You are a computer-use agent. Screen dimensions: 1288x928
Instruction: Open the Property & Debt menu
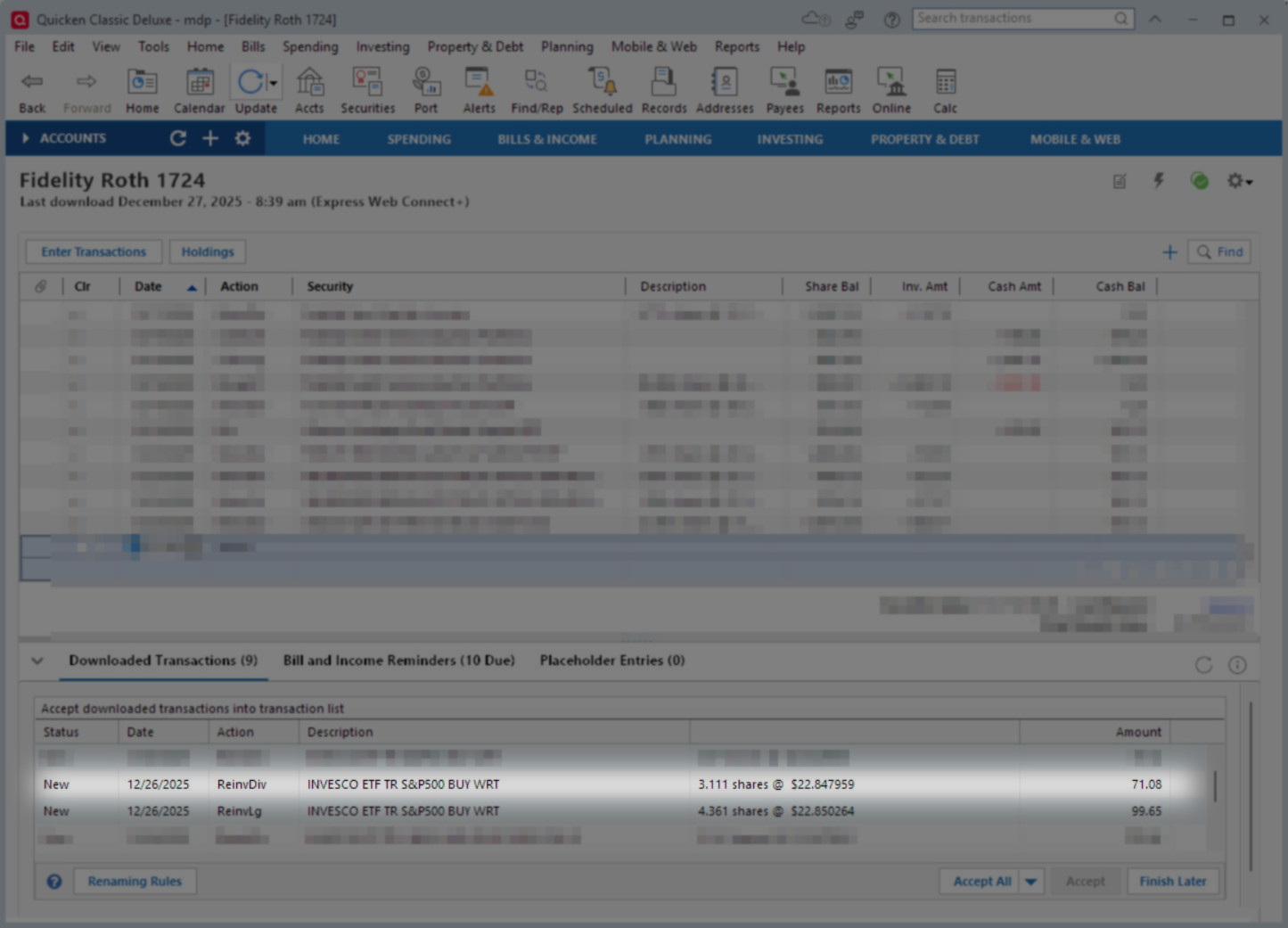point(475,46)
